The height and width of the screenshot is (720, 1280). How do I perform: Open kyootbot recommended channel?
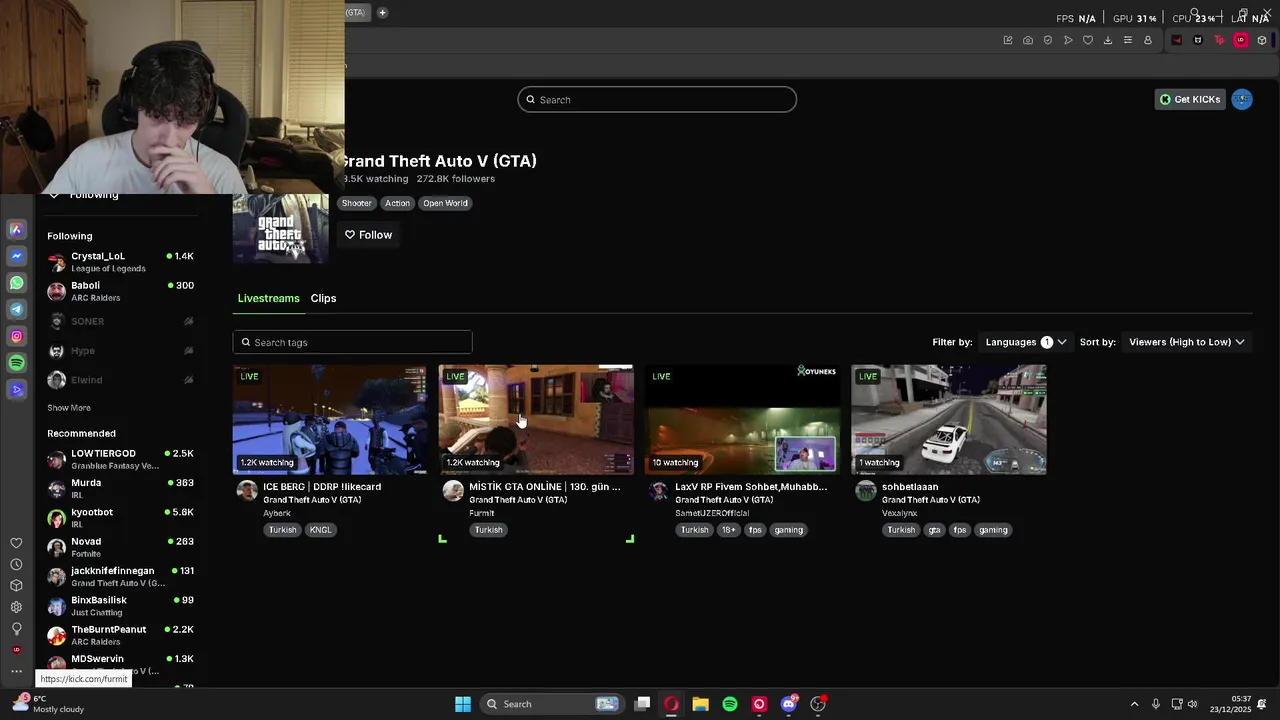[x=120, y=517]
